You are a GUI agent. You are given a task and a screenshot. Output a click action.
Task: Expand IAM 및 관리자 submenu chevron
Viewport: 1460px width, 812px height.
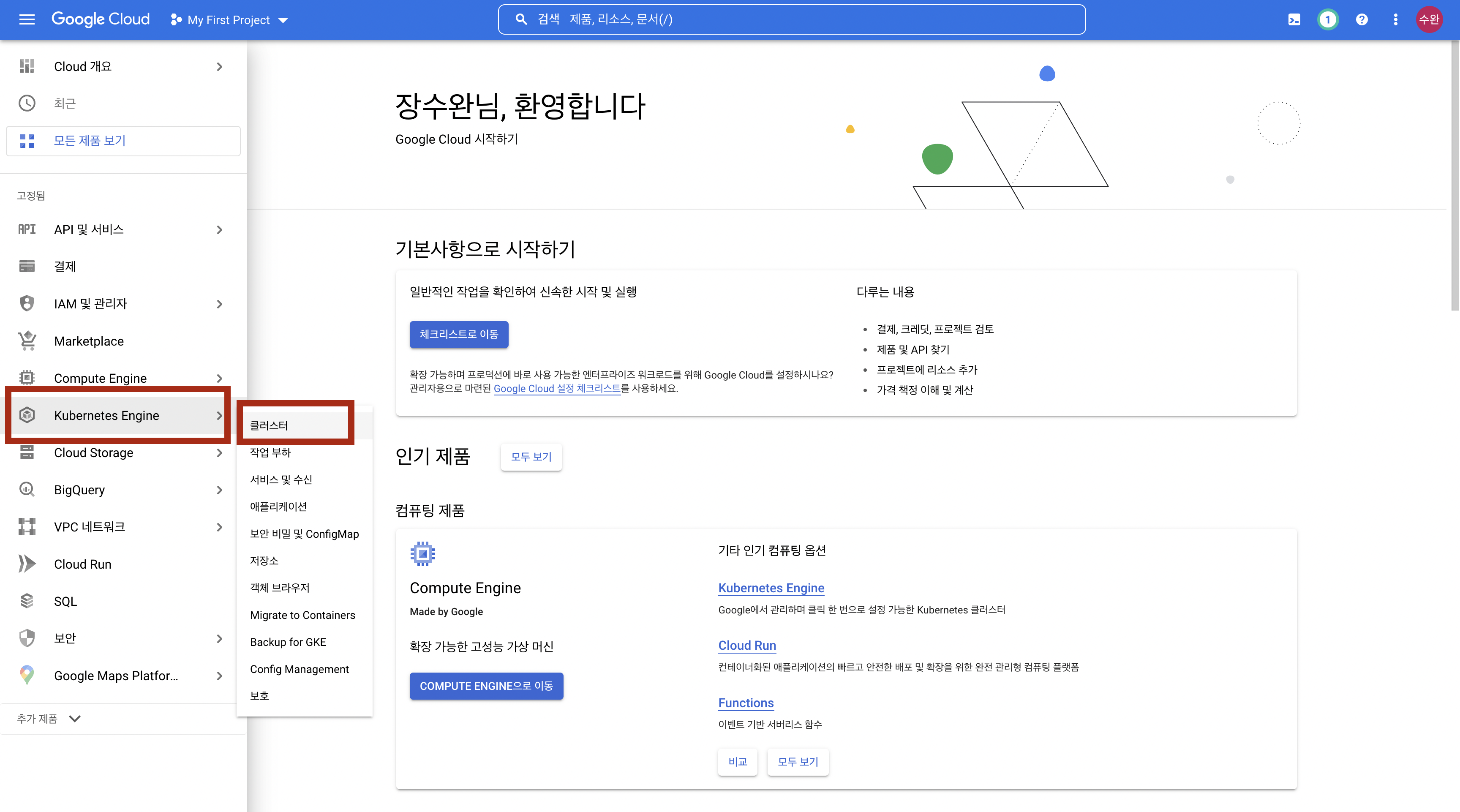(x=219, y=304)
